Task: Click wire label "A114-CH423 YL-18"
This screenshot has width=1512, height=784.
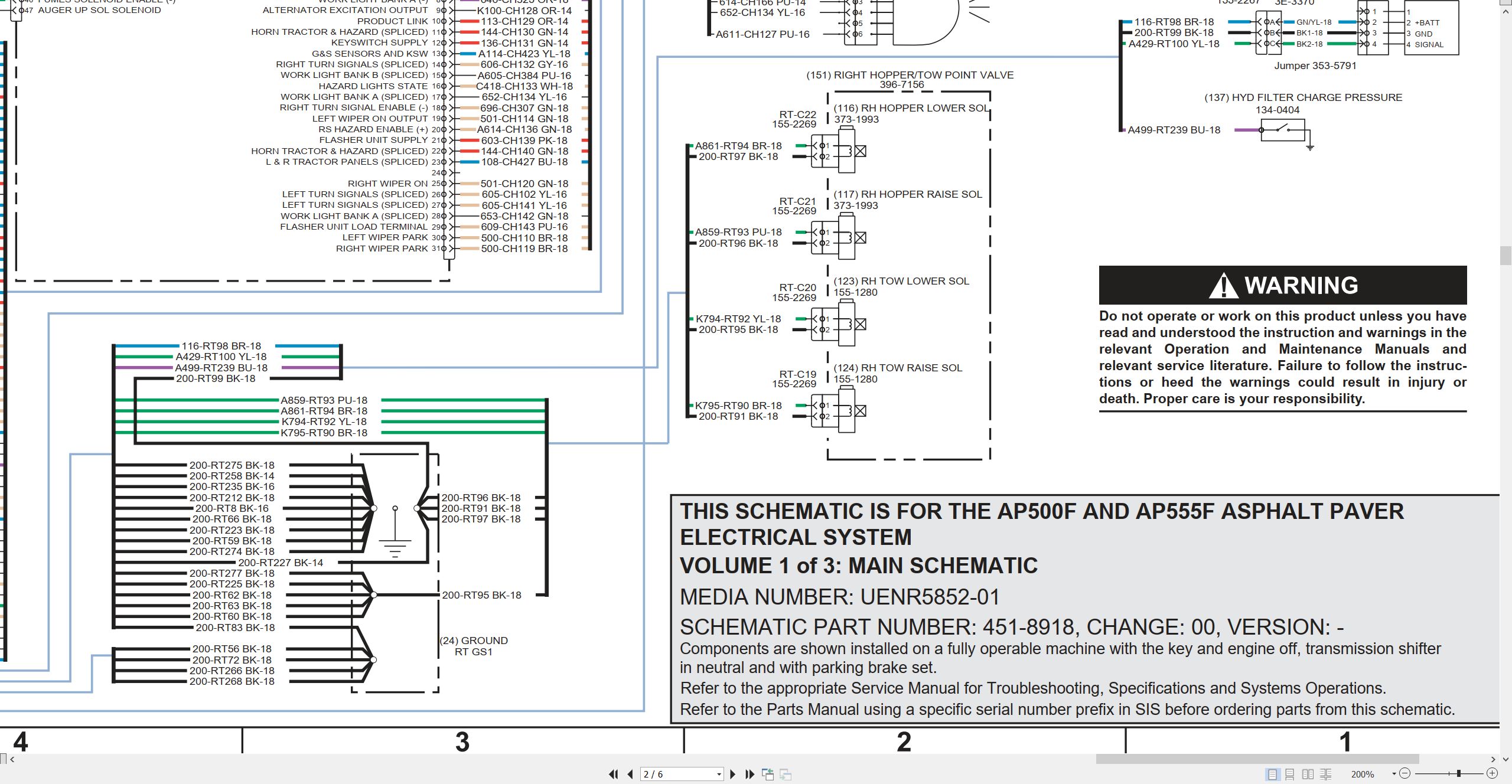Action: tap(524, 54)
